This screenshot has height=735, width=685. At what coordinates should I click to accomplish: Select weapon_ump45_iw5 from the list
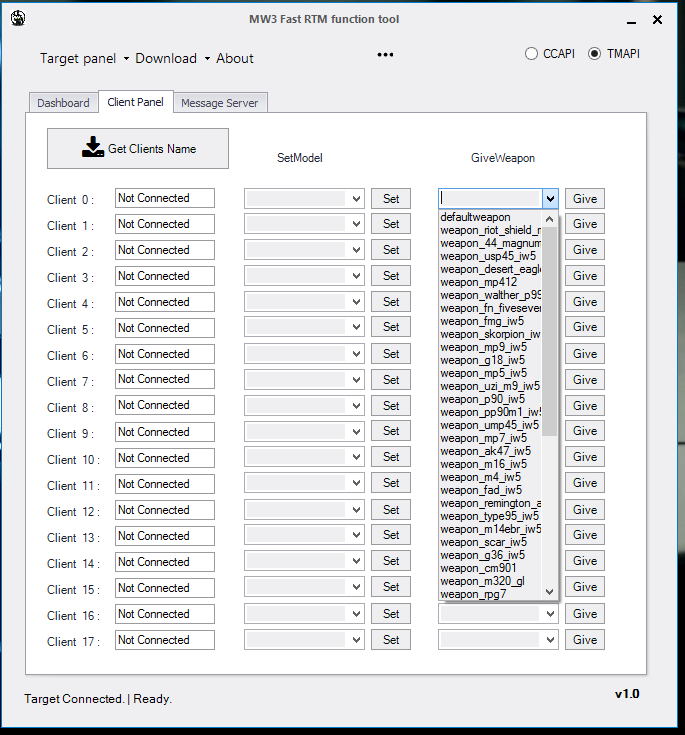(490, 425)
